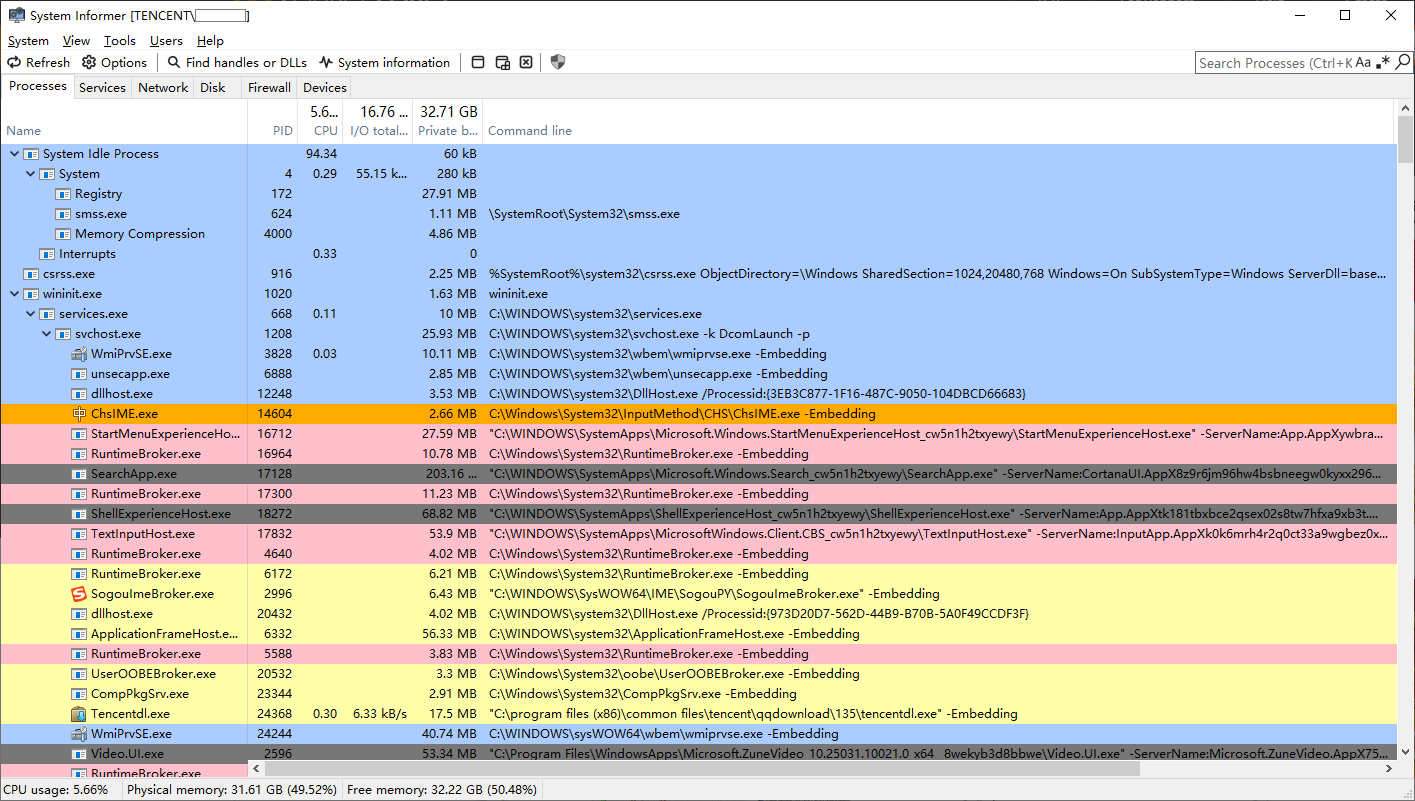Image resolution: width=1415 pixels, height=801 pixels.
Task: Select the Processes tab
Action: (37, 86)
